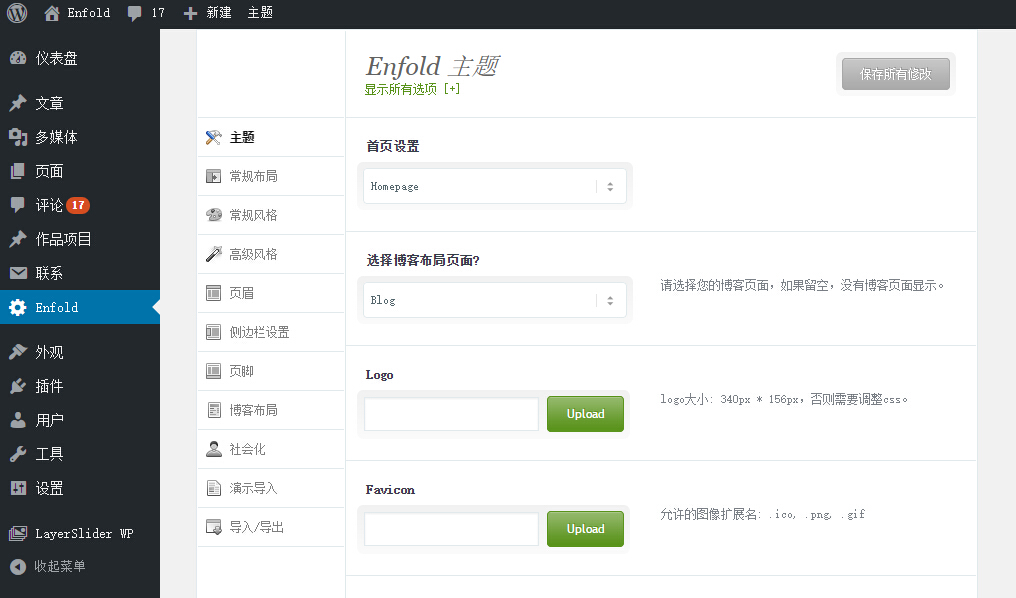Open the 高级风格 magic wand icon
Viewport: 1016px width, 598px height.
pos(213,254)
